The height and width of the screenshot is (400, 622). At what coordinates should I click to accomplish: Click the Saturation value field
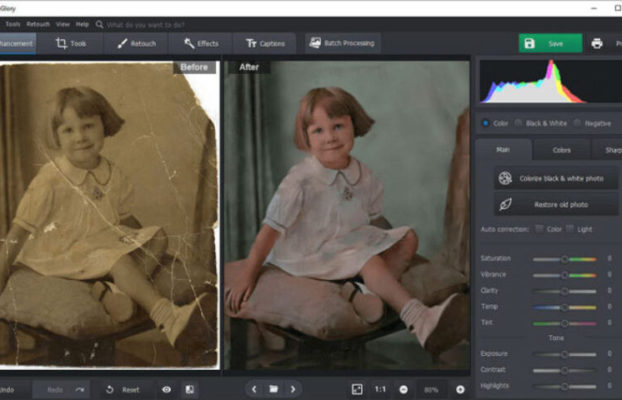click(610, 259)
